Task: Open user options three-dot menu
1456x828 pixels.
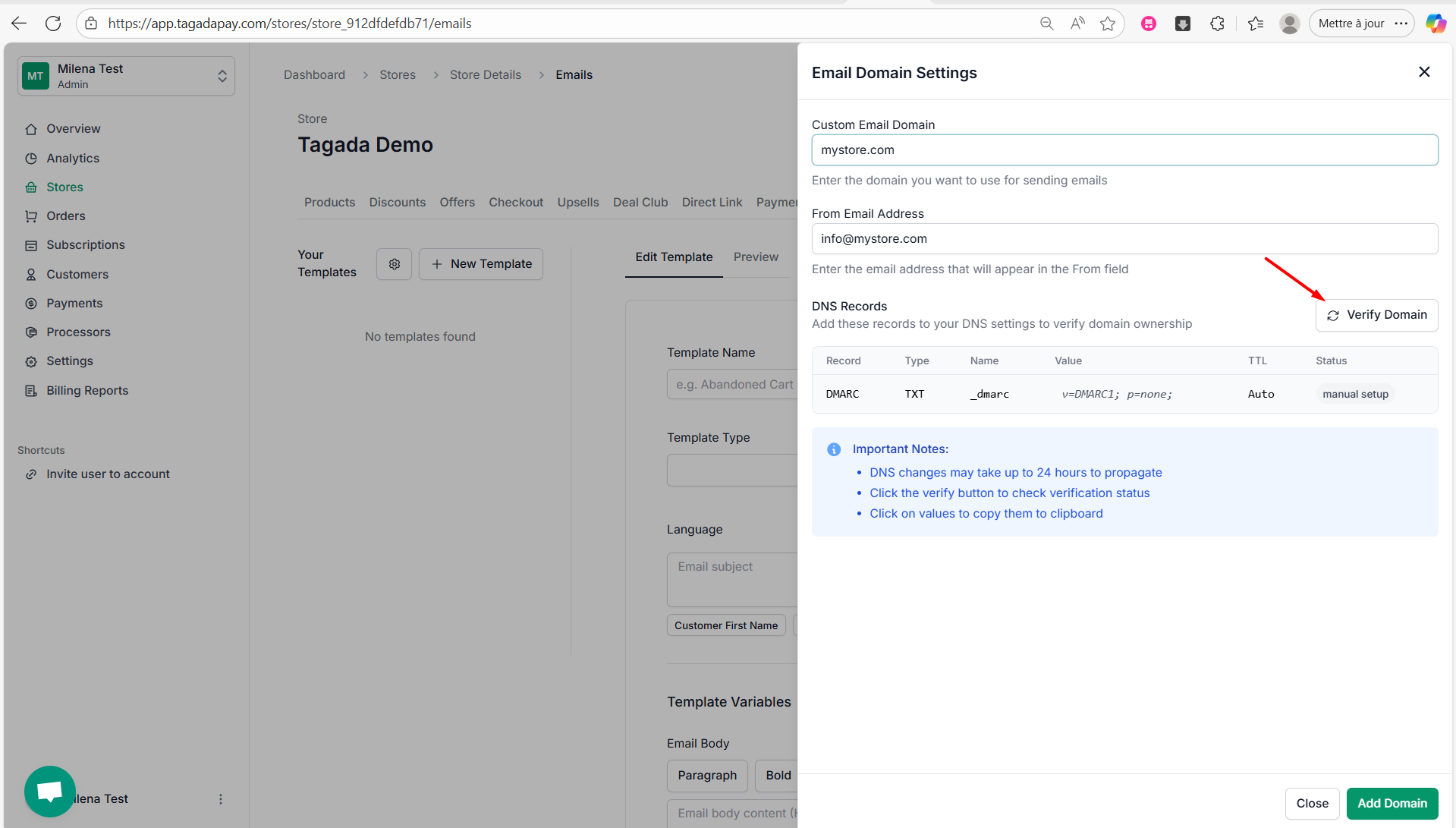Action: coord(221,799)
